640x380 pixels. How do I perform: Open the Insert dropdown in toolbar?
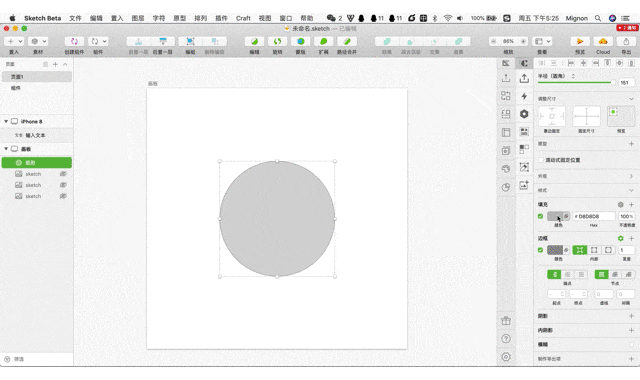(15, 41)
